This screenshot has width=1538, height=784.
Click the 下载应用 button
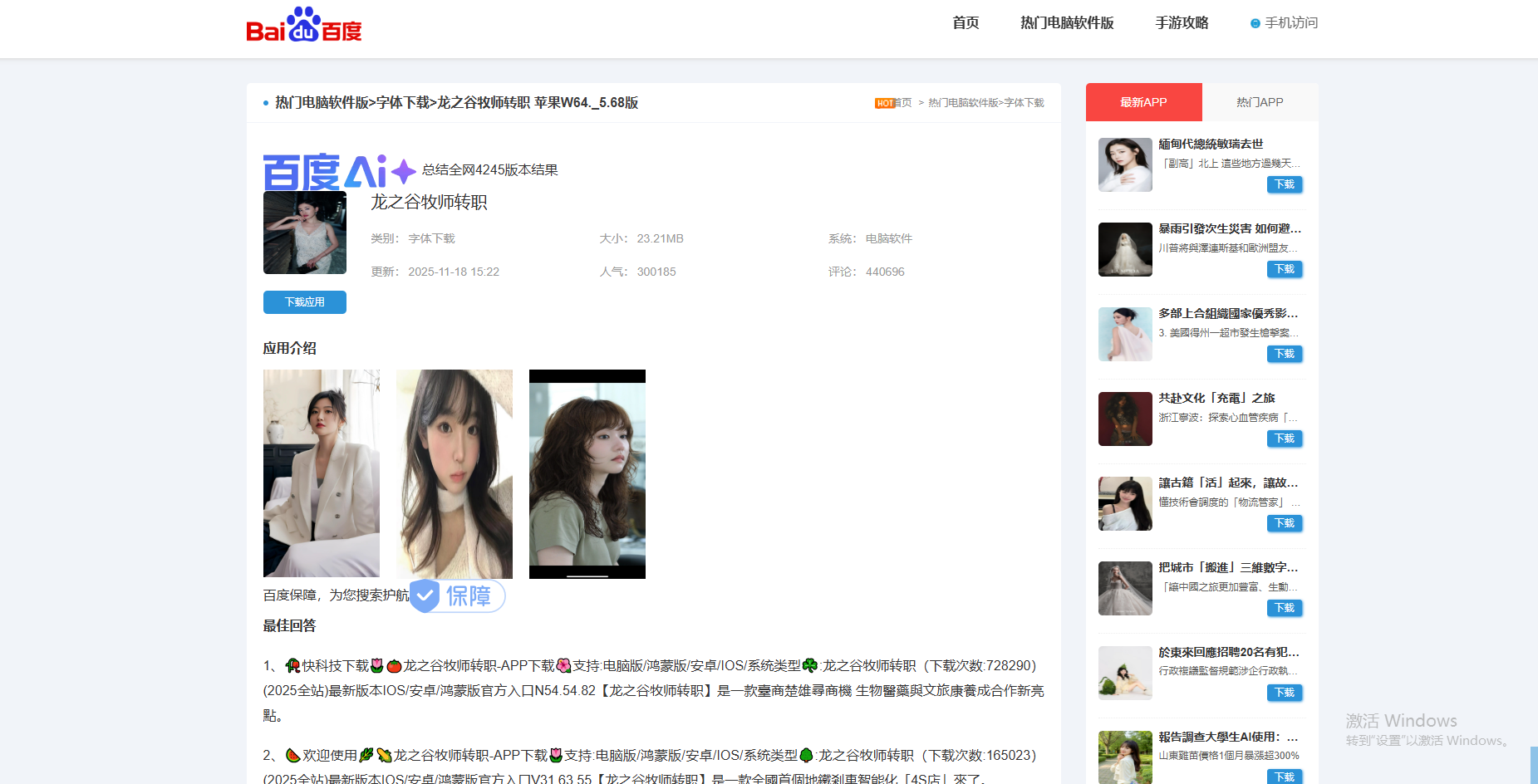(304, 301)
